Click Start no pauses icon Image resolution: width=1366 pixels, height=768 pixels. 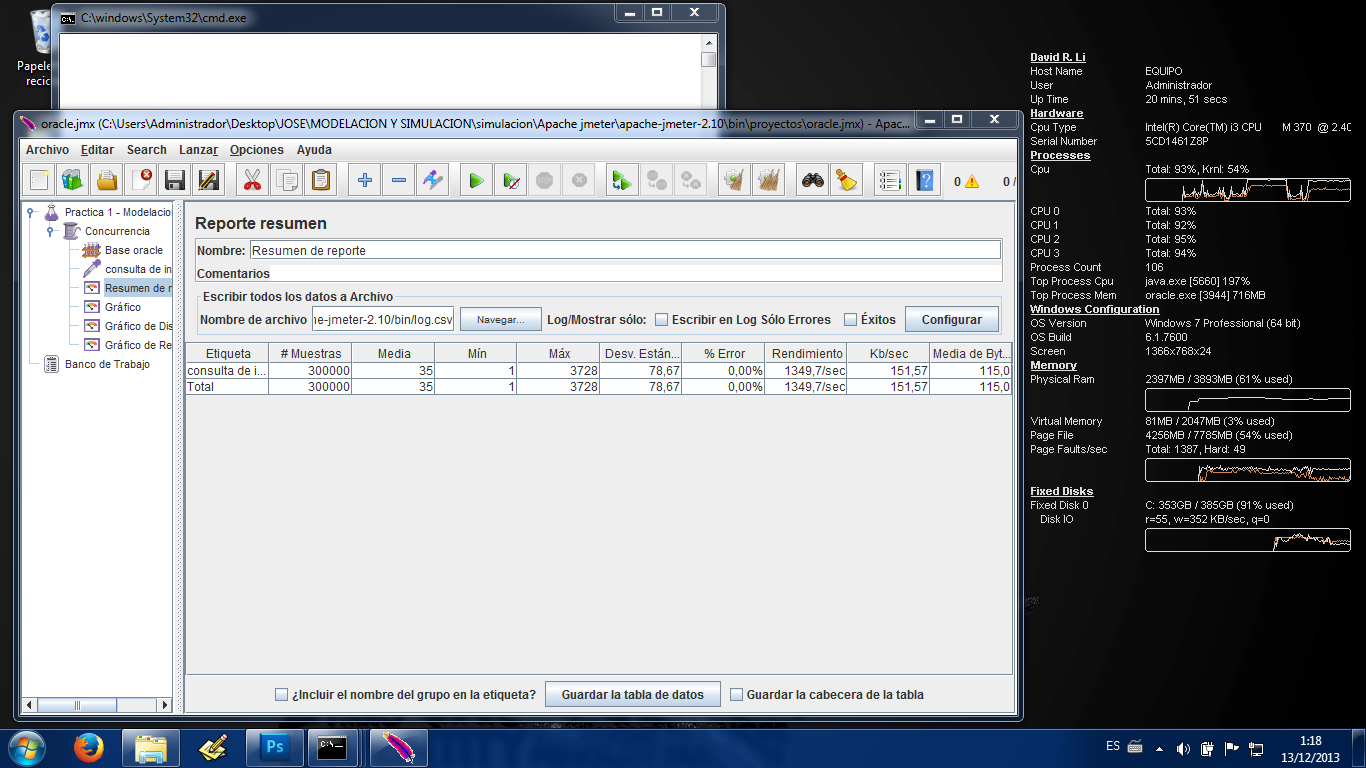coord(510,180)
